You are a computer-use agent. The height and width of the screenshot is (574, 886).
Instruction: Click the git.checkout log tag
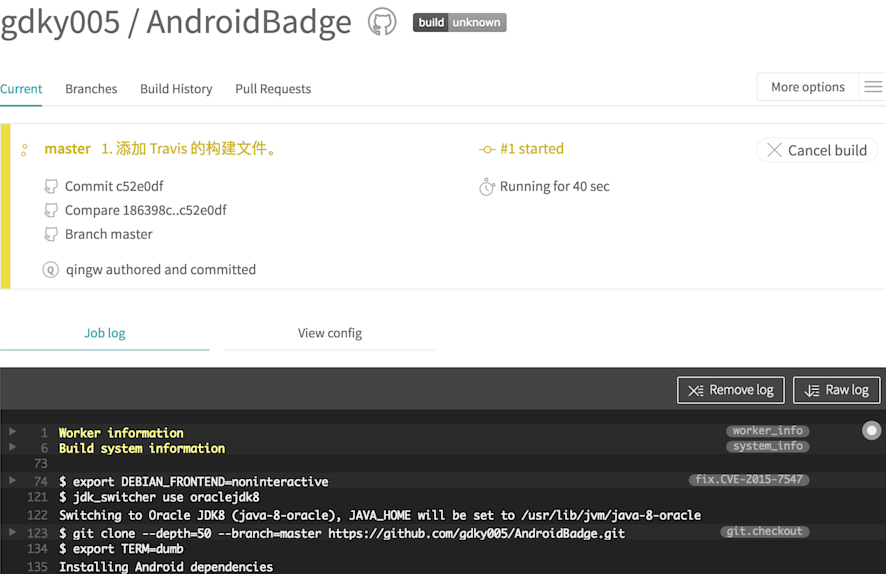[x=765, y=531]
